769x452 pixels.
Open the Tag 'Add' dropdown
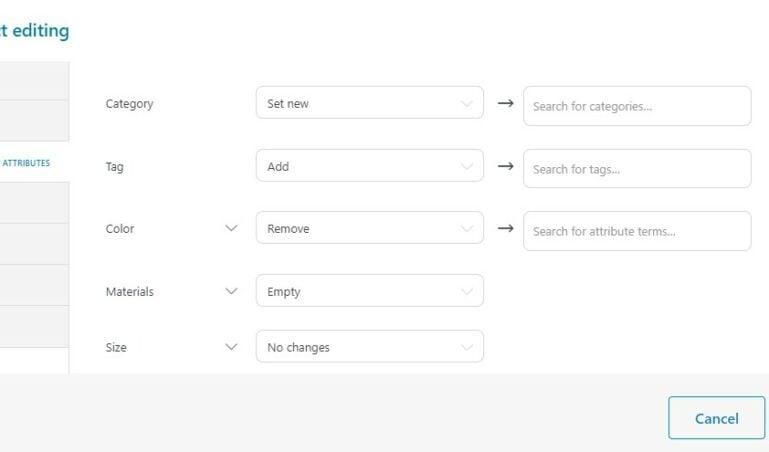(370, 166)
